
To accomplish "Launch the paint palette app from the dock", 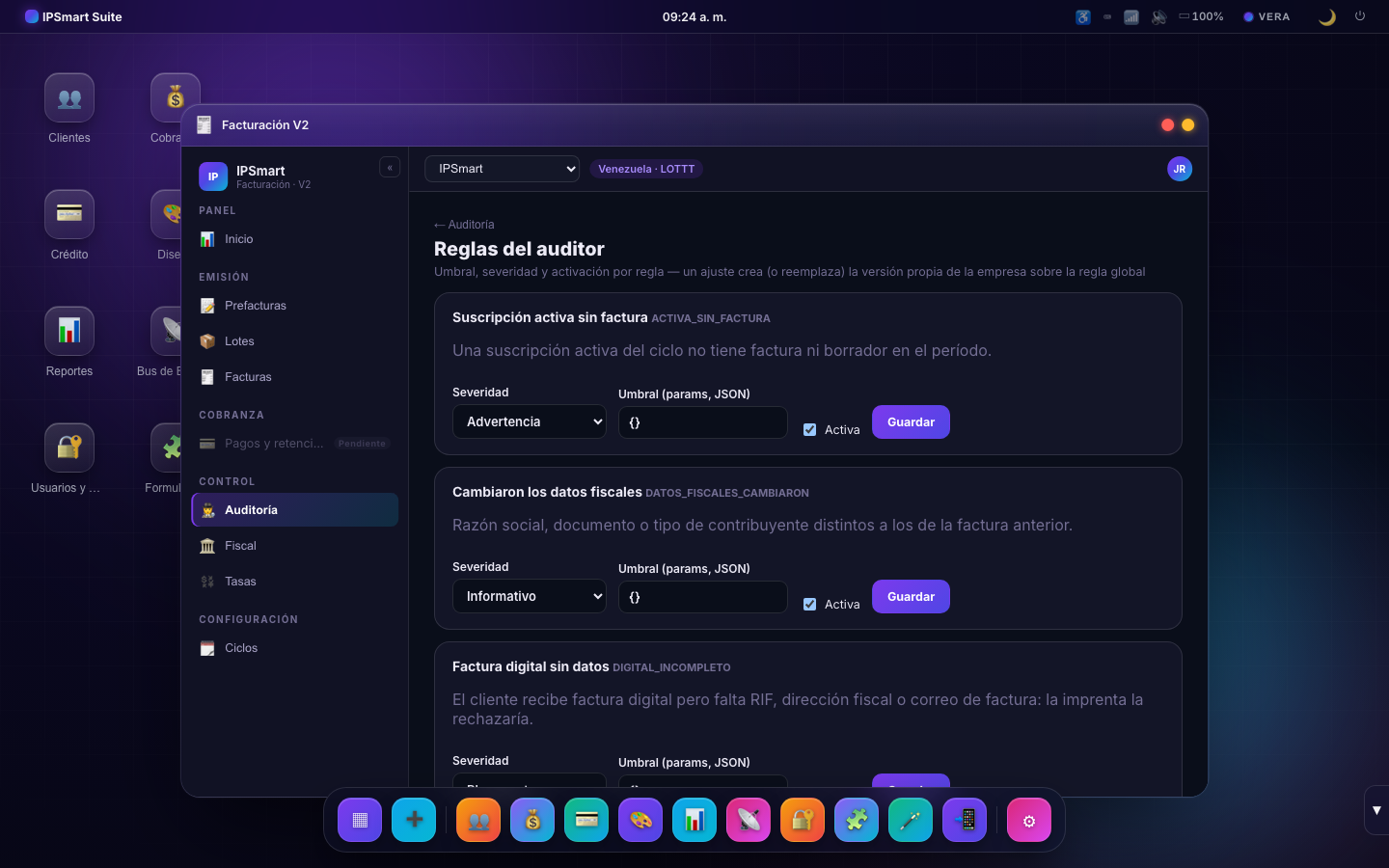I will (640, 820).
